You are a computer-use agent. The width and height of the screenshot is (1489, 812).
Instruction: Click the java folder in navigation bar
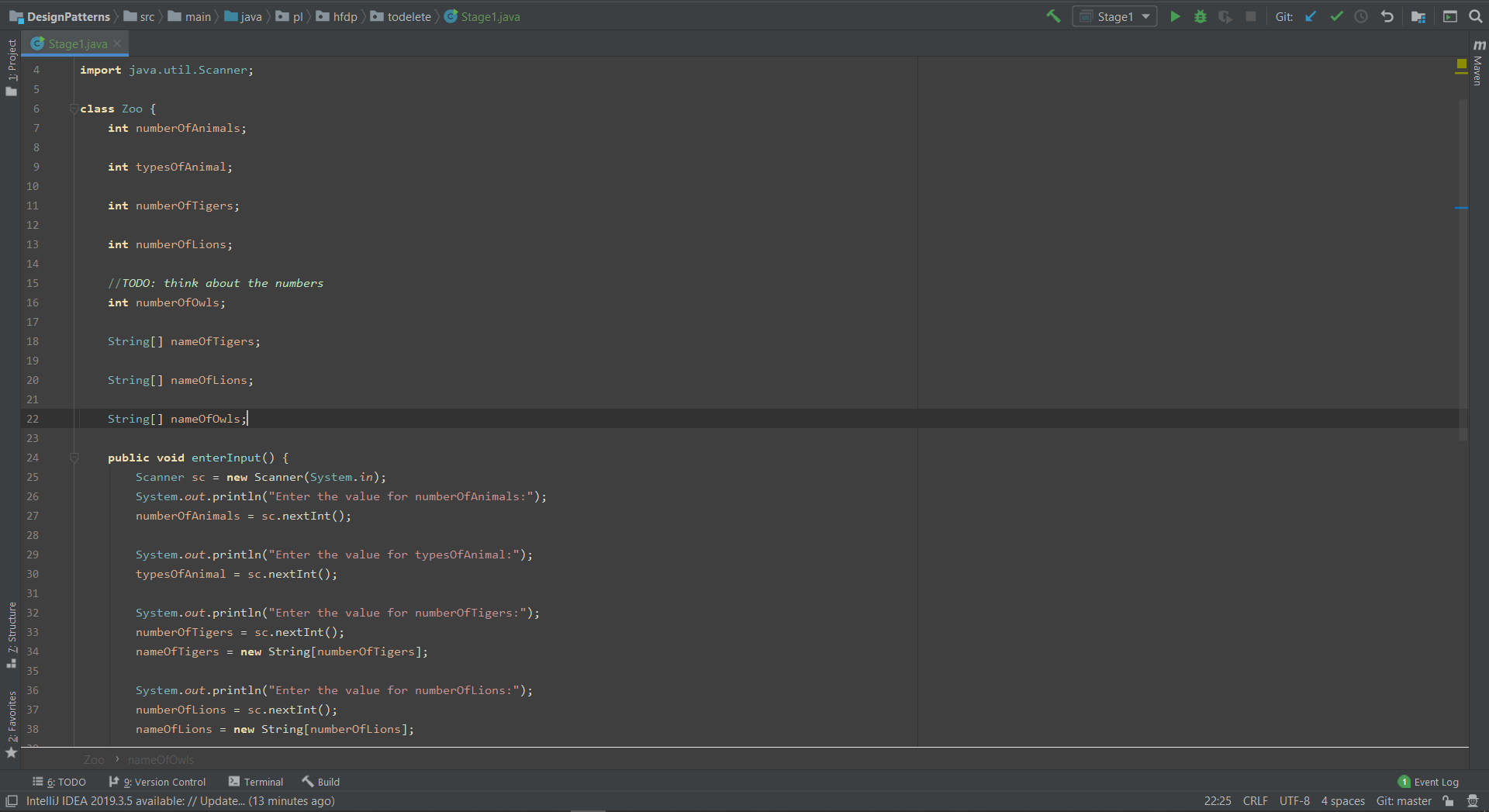tap(244, 16)
